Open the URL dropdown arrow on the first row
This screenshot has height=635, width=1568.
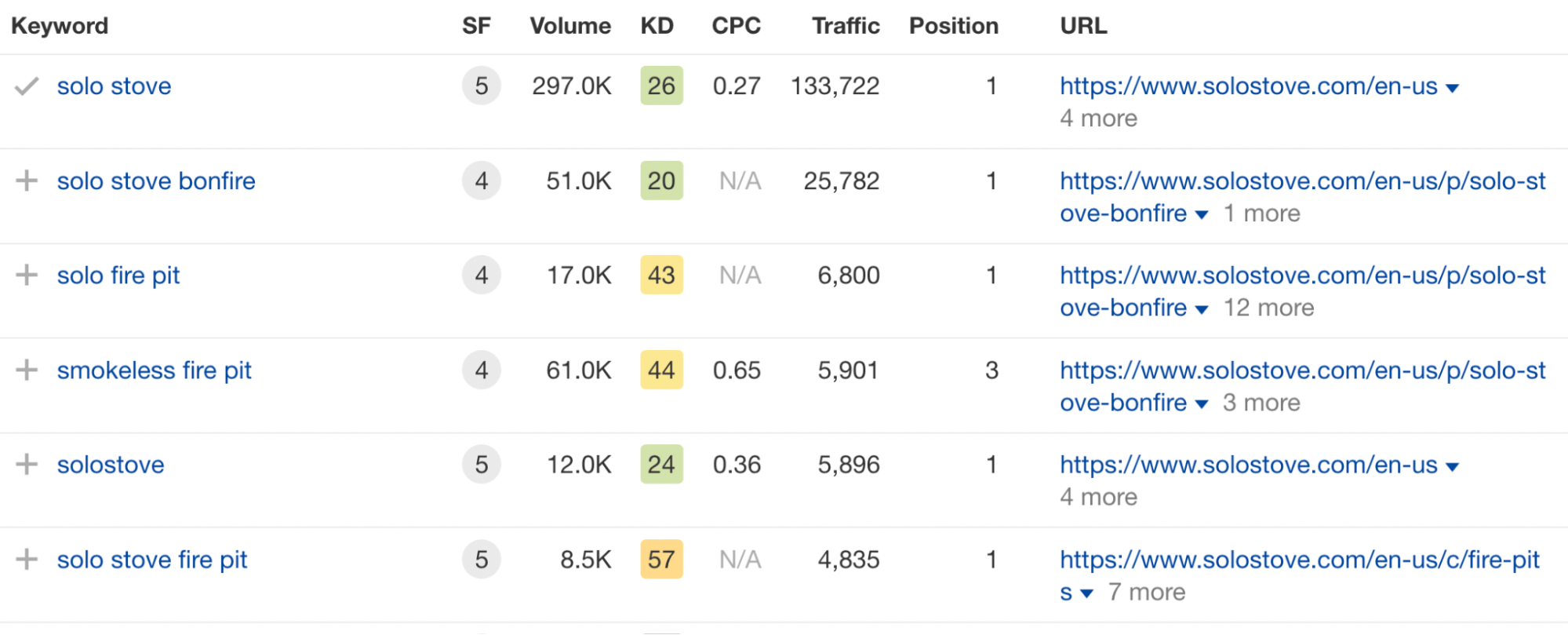tap(1453, 88)
